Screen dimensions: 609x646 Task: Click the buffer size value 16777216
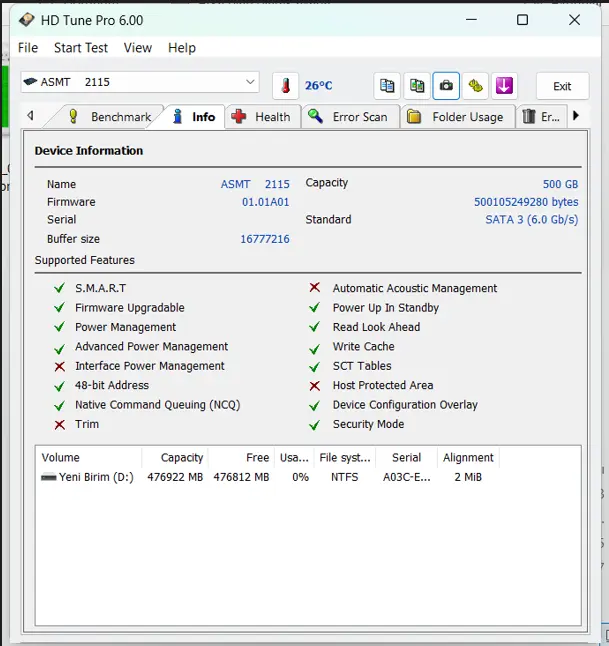[x=265, y=239]
